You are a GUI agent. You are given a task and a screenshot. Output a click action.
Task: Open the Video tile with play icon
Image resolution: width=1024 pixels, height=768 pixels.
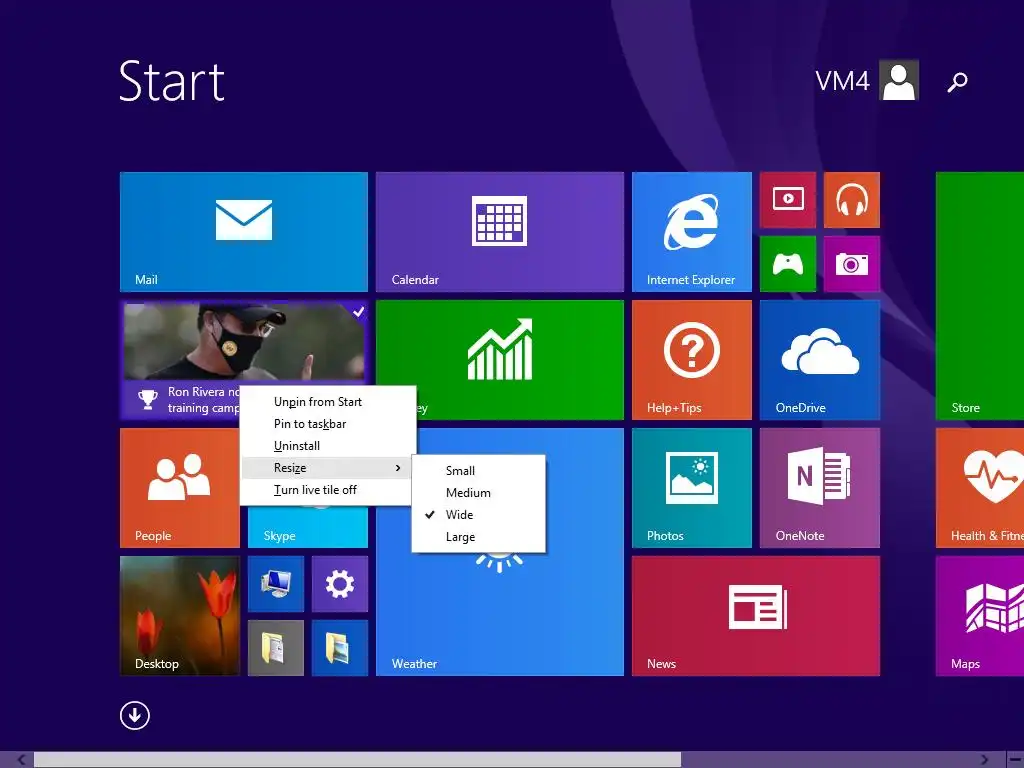pyautogui.click(x=788, y=200)
